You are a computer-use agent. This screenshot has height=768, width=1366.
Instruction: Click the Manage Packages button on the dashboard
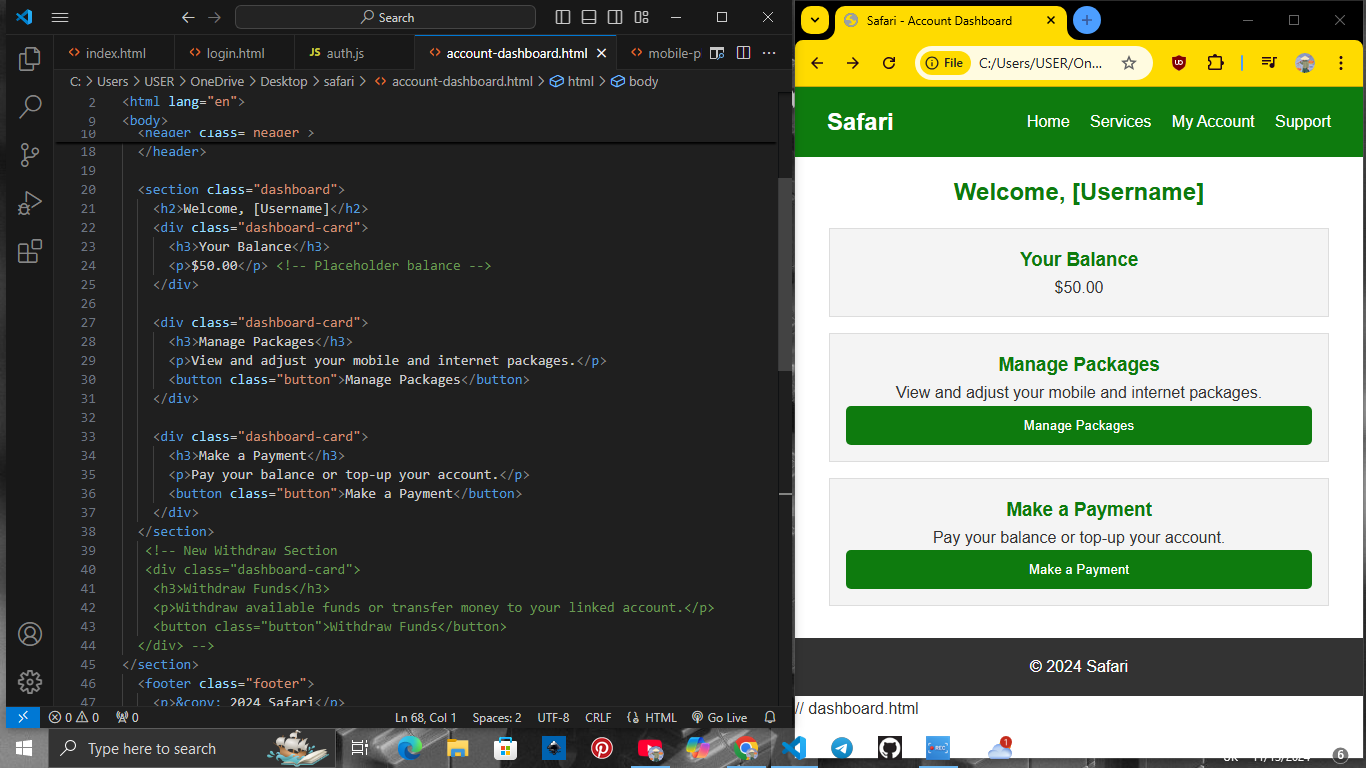coord(1078,425)
